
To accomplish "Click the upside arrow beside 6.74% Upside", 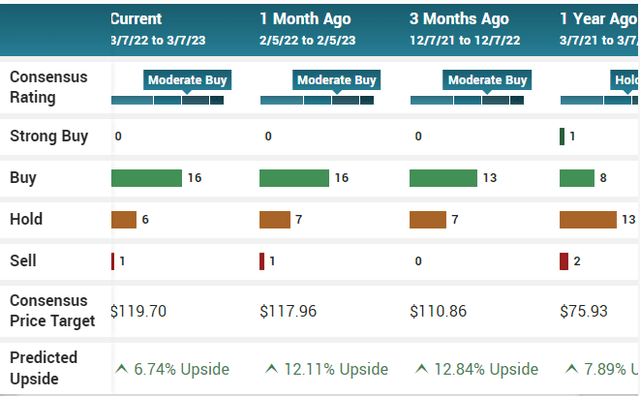I will (x=121, y=369).
